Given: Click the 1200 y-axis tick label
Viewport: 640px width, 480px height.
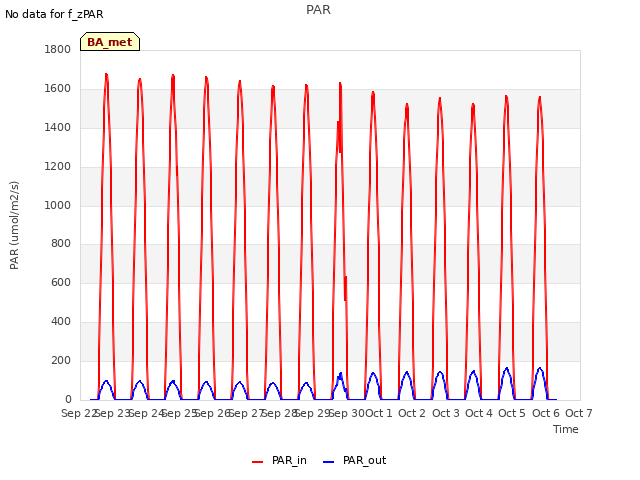Looking at the screenshot, I should pos(58,167).
